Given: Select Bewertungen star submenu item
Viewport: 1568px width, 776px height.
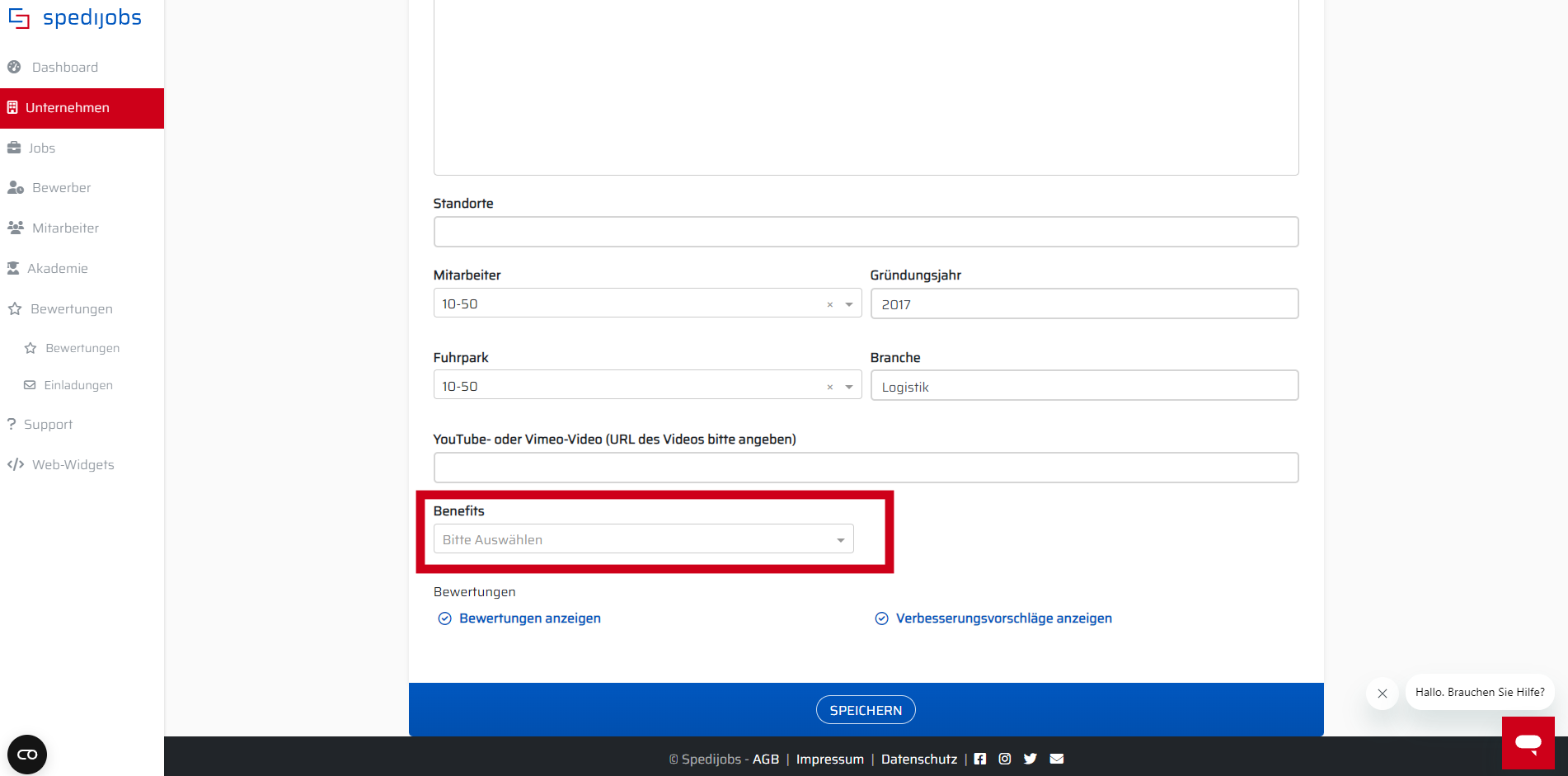Looking at the screenshot, I should coord(82,348).
